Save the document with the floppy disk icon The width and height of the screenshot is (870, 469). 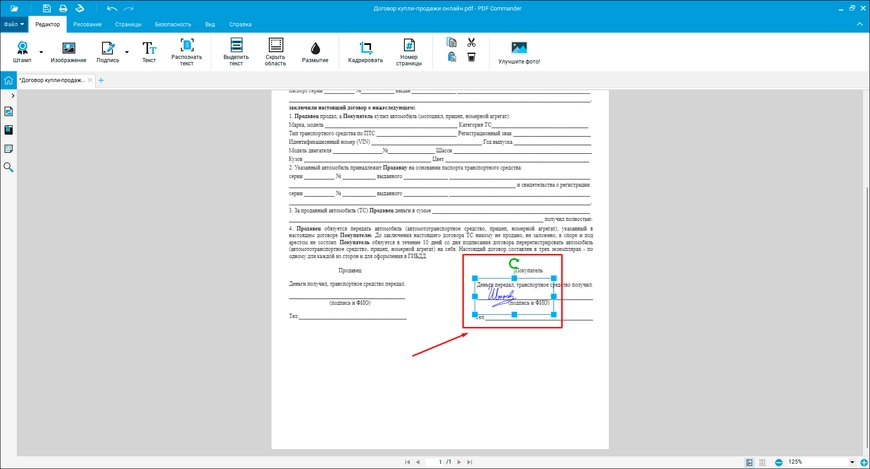(47, 8)
